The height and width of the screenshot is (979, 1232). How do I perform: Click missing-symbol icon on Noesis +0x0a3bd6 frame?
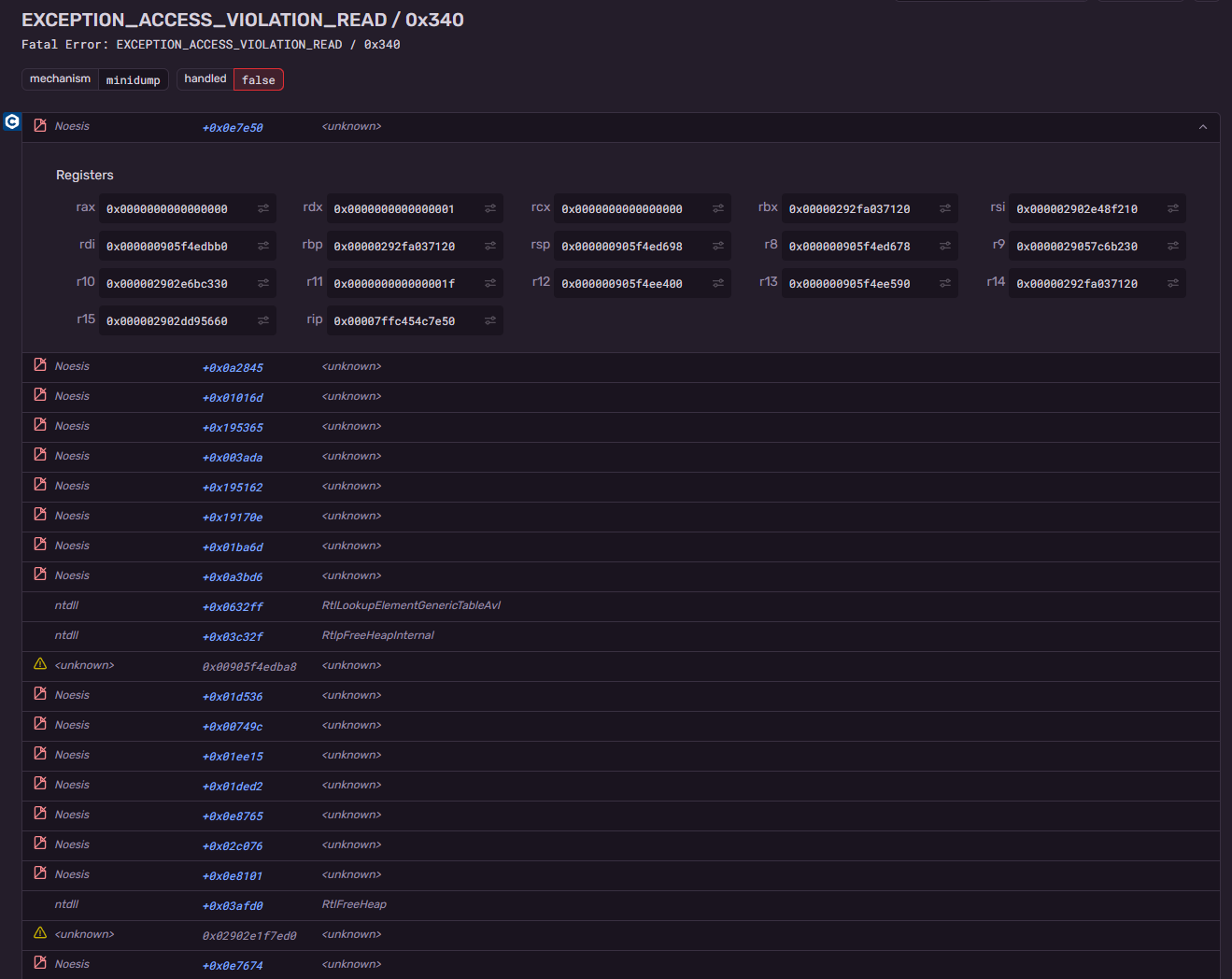point(40,575)
